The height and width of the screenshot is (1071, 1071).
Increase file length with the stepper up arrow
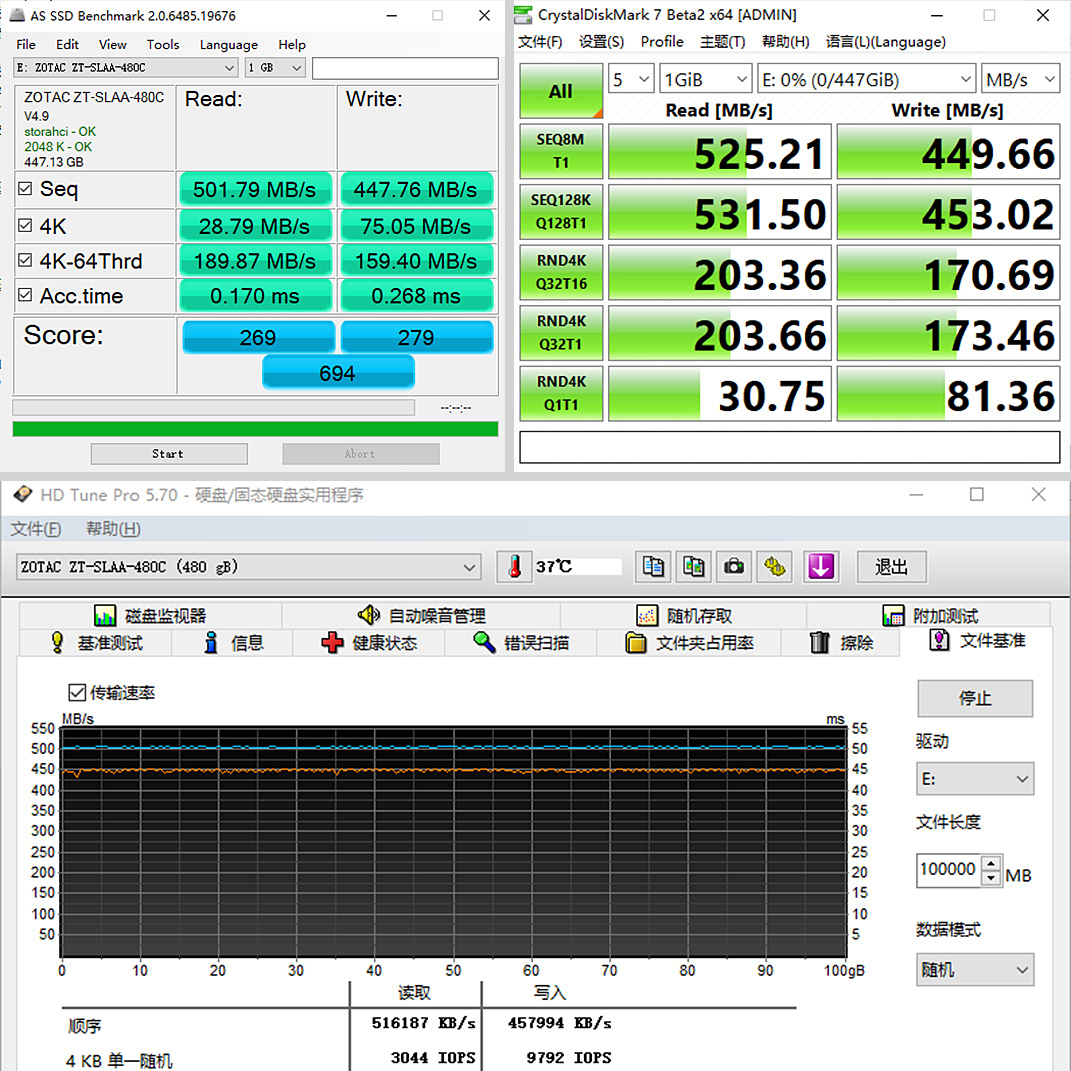pos(991,863)
